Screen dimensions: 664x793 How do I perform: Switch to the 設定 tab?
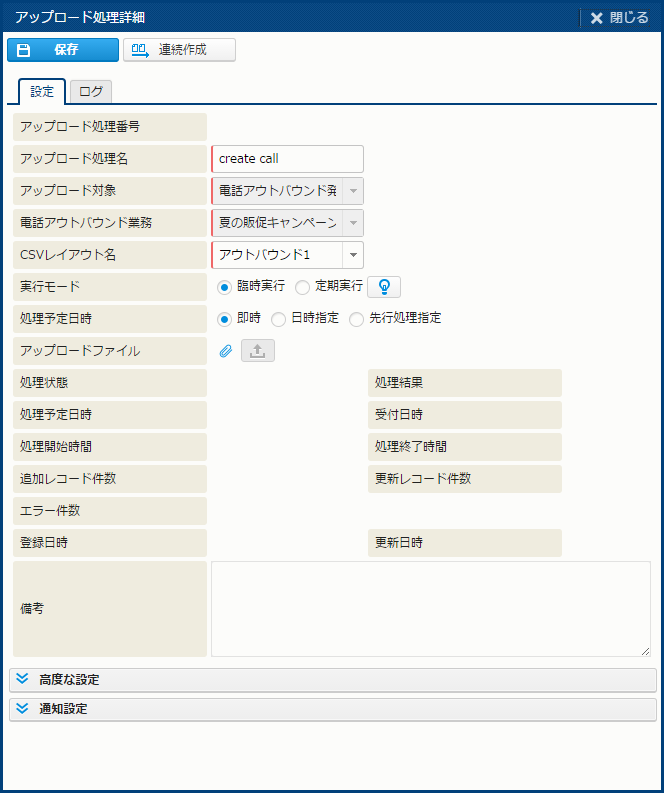coord(42,92)
